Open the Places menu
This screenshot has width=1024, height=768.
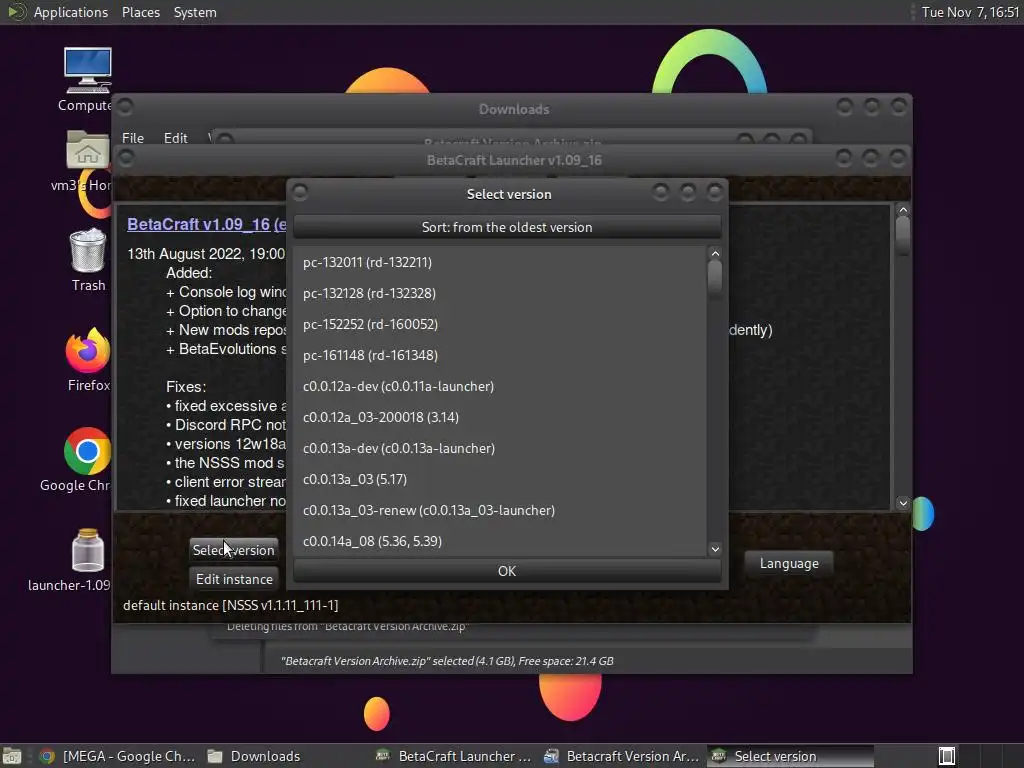pyautogui.click(x=140, y=12)
